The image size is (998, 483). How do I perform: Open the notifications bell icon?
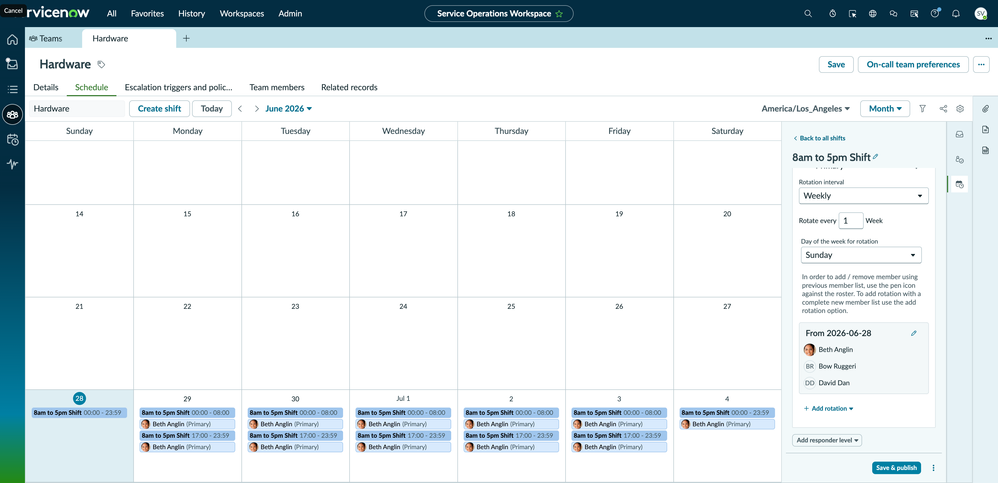pos(955,13)
